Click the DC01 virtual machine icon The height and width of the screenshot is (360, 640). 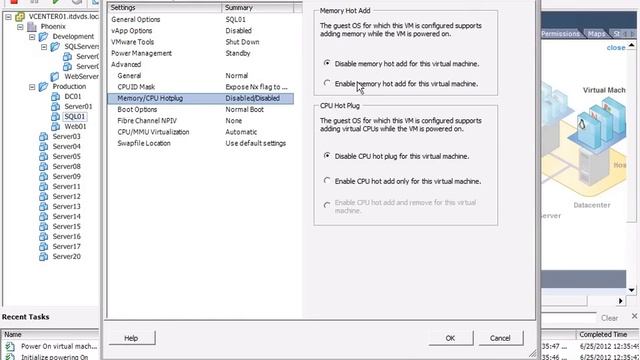56,97
